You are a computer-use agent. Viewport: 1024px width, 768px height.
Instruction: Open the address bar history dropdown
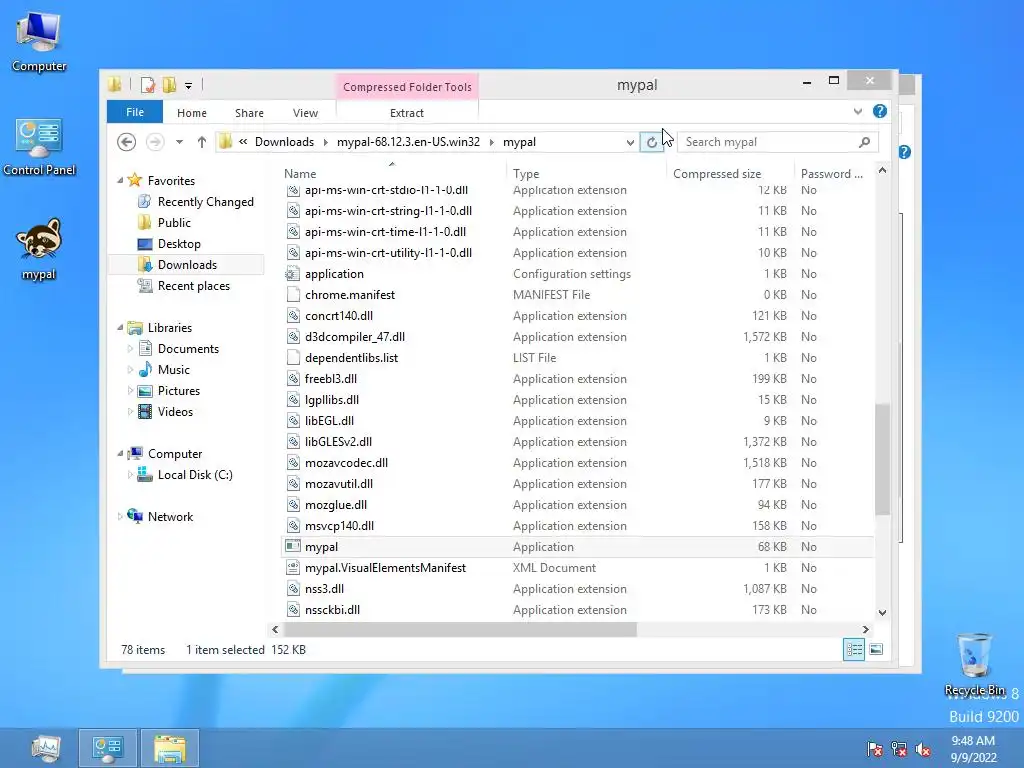(630, 142)
